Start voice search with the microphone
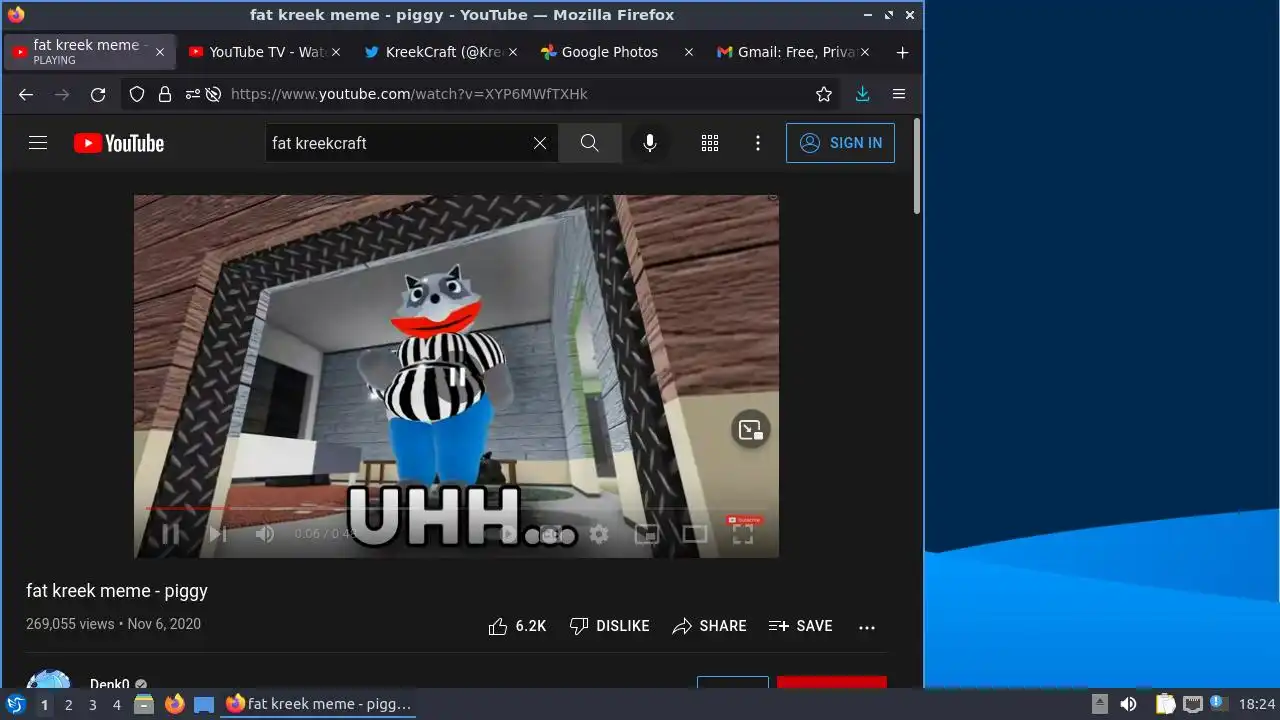 click(650, 143)
